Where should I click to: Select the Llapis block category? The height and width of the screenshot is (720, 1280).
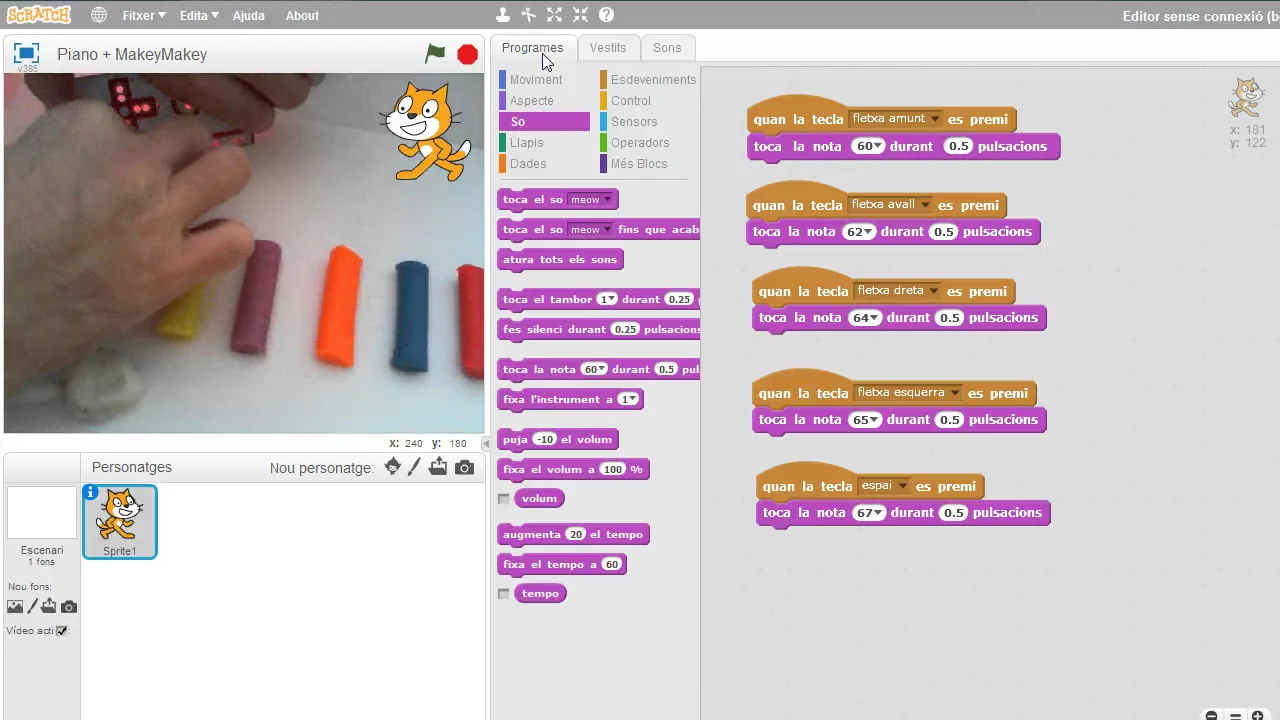pos(544,143)
